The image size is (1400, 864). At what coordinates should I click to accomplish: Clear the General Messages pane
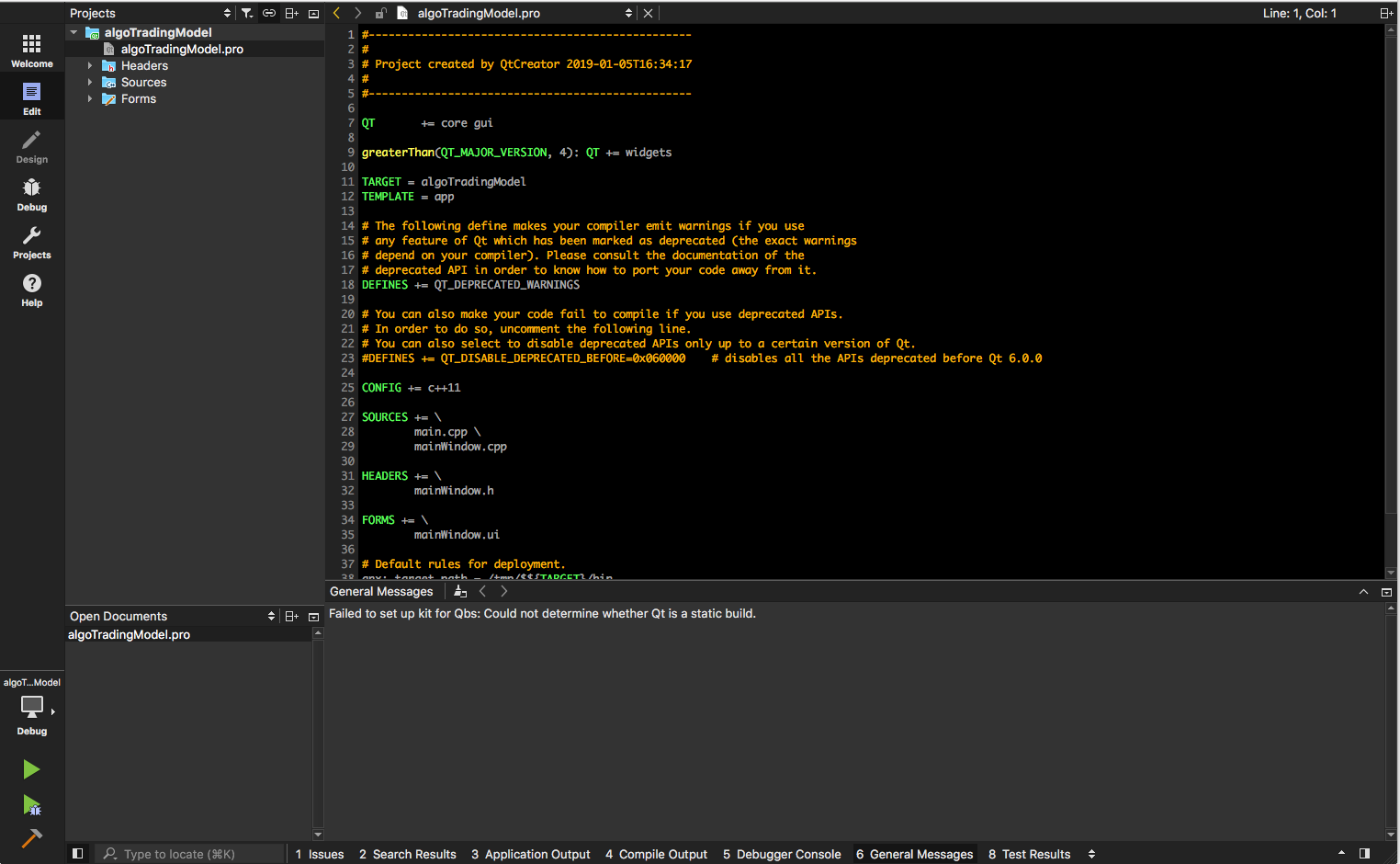click(460, 591)
